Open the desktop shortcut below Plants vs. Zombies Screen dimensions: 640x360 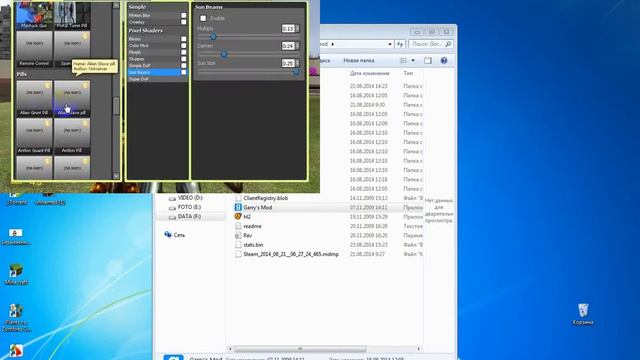pos(16,351)
